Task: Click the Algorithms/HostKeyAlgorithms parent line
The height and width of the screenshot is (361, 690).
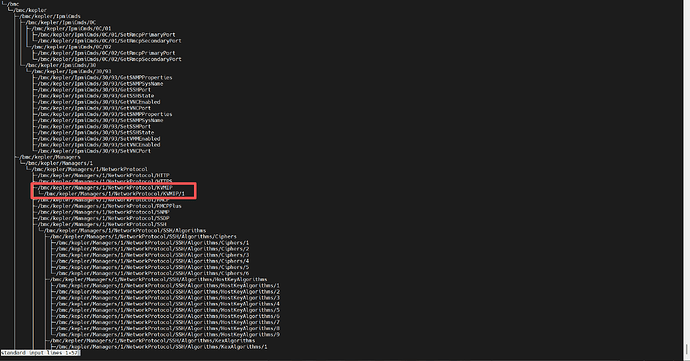Action: coord(159,280)
